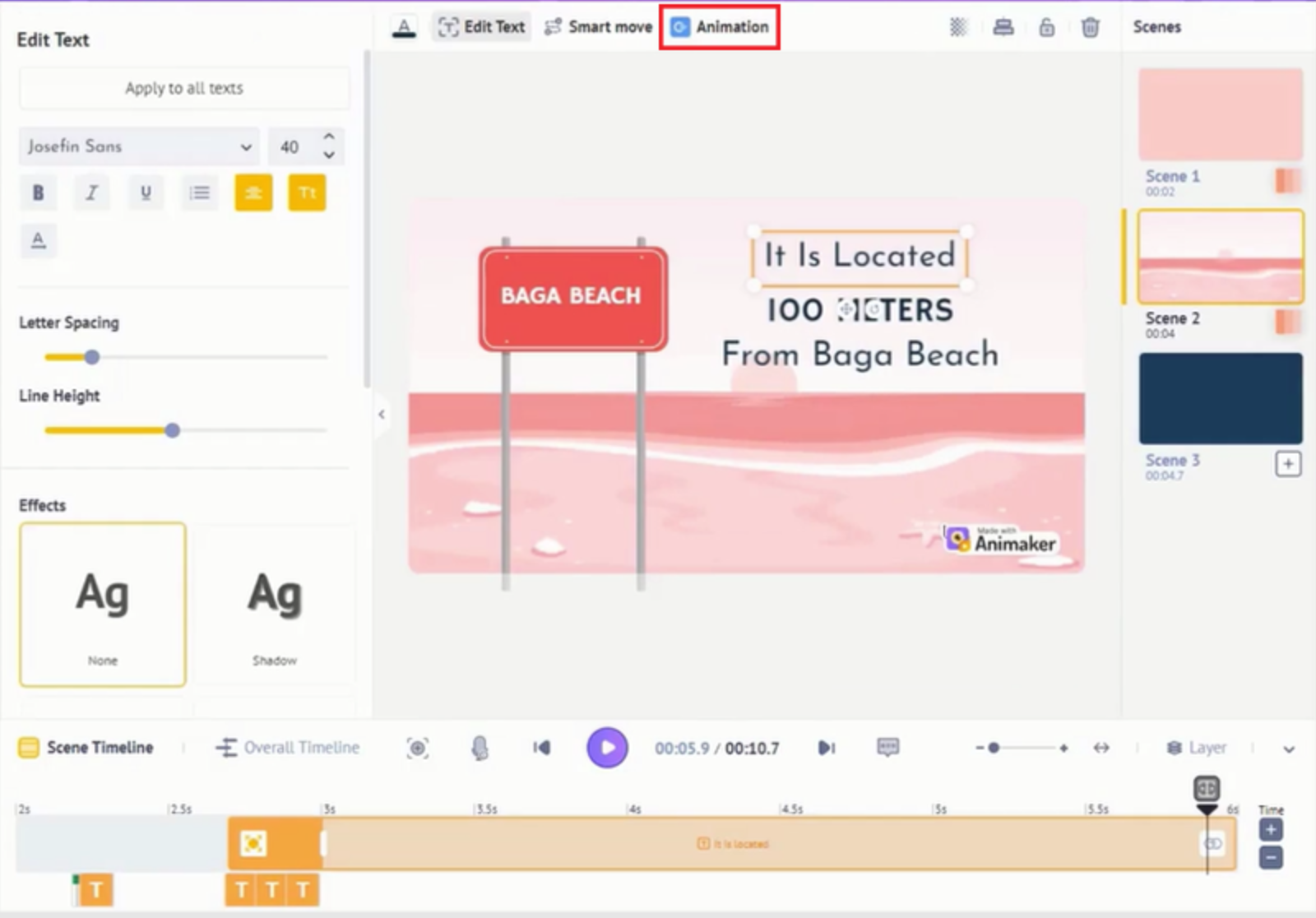Select the Scene 3 thumbnail
The width and height of the screenshot is (1316, 918).
pyautogui.click(x=1220, y=399)
